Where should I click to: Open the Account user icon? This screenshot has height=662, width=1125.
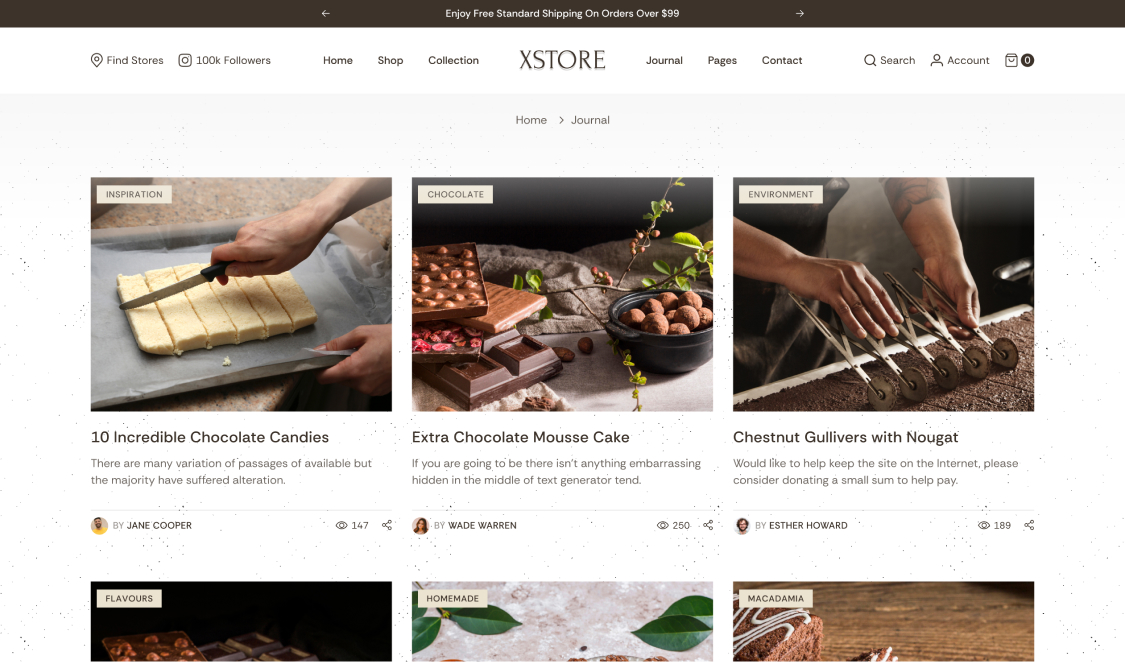(936, 60)
